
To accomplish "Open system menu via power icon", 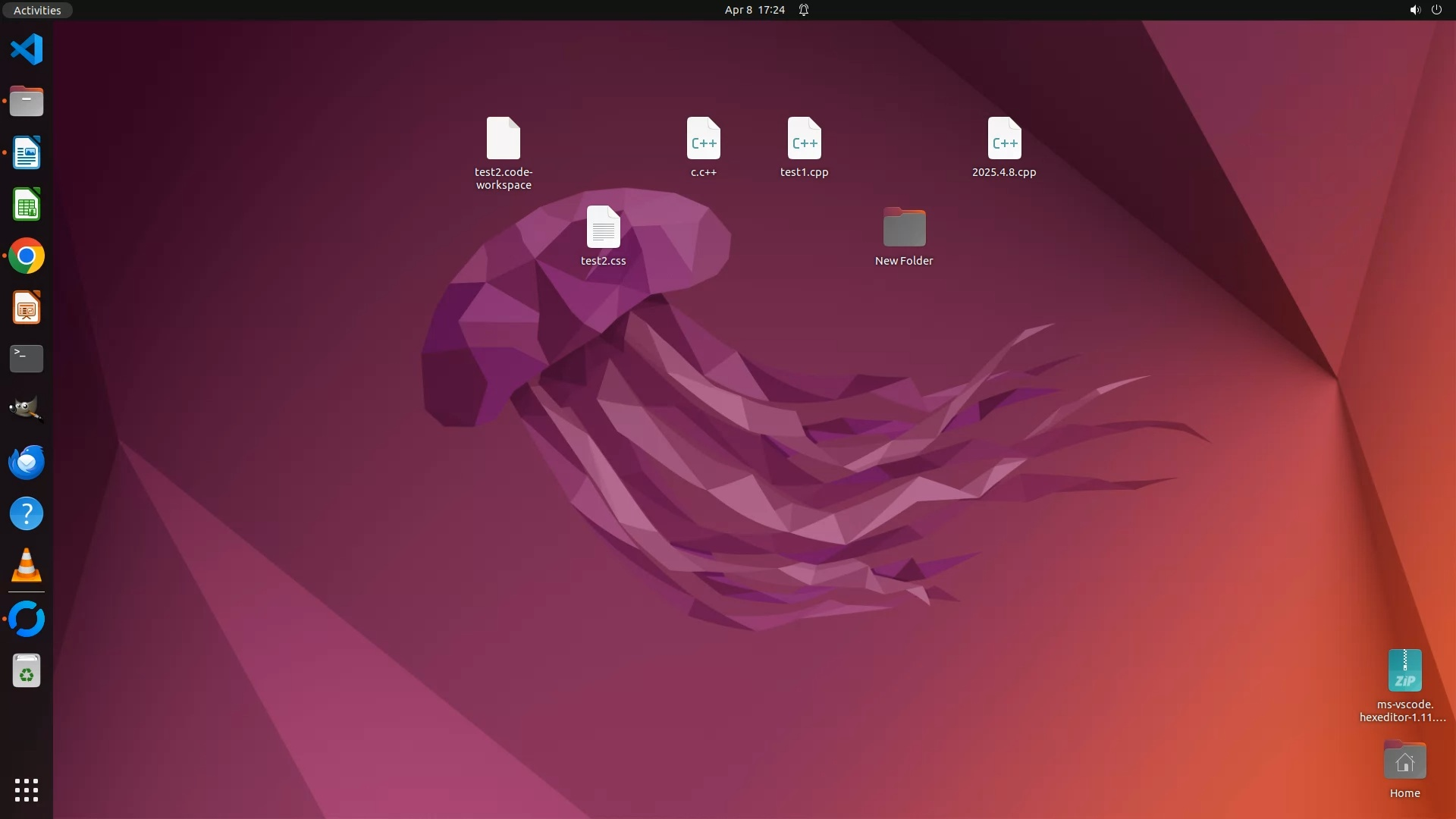I will pyautogui.click(x=1436, y=10).
